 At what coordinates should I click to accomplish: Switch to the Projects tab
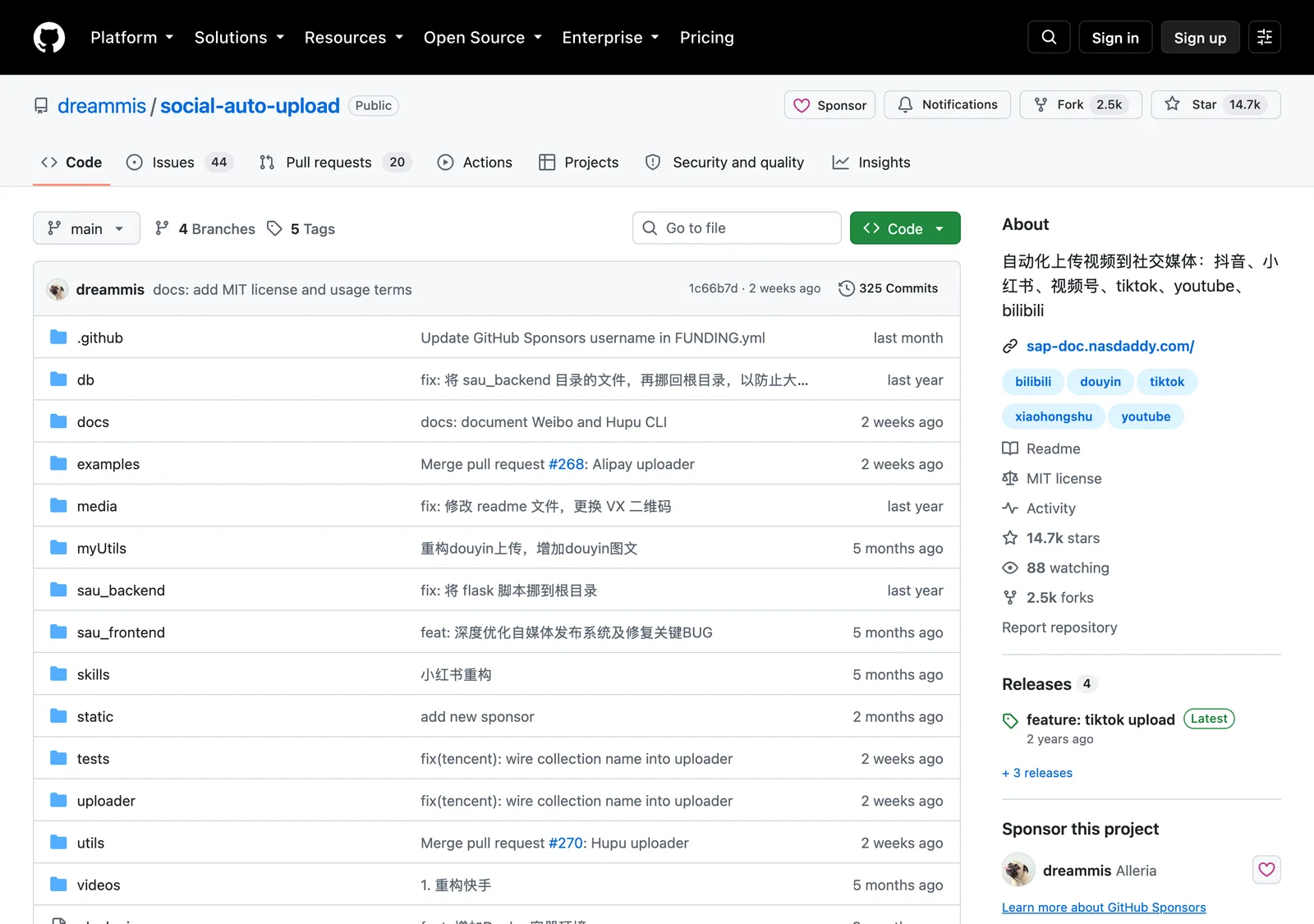tap(579, 163)
